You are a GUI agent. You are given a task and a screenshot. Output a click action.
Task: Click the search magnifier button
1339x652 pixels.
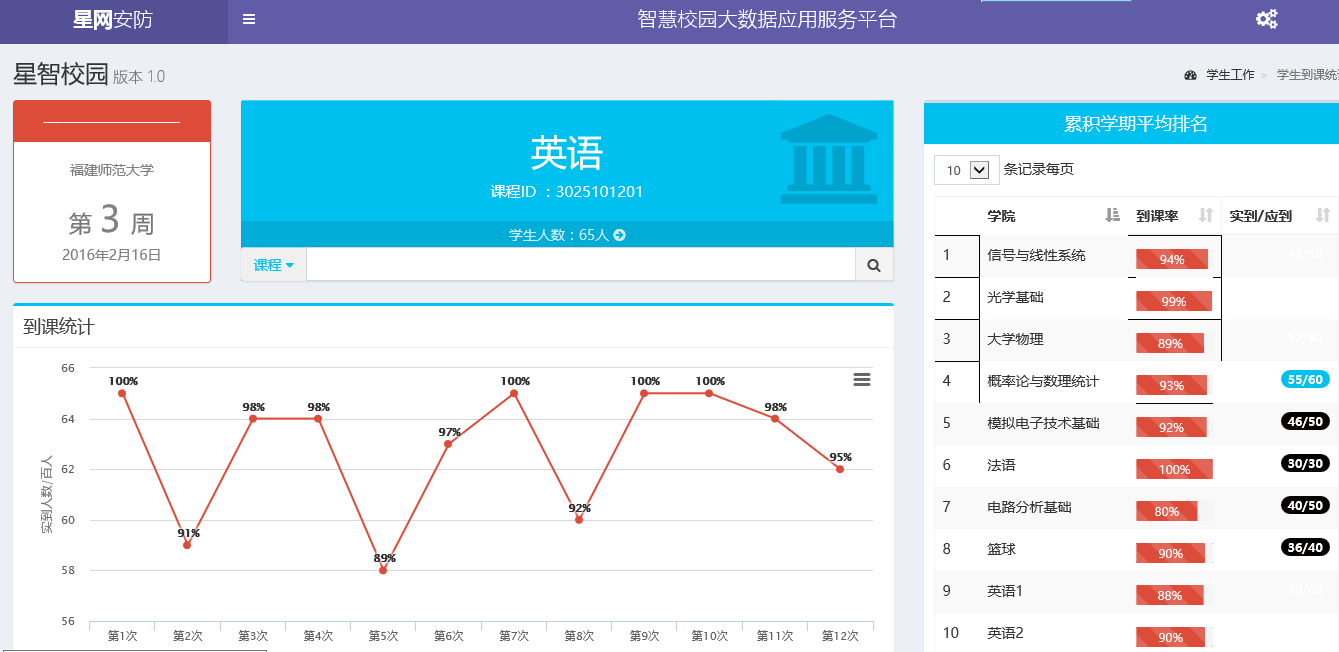pyautogui.click(x=873, y=265)
